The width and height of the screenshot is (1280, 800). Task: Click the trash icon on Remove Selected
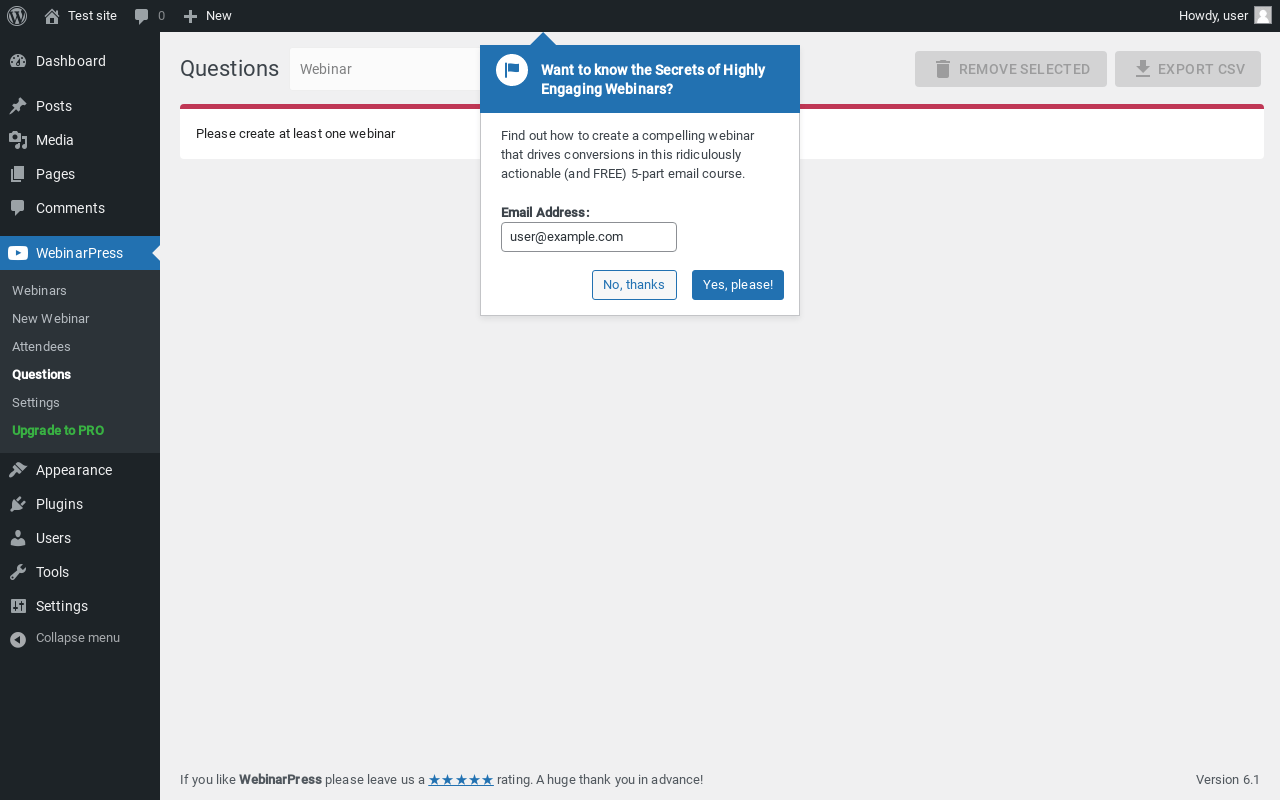pyautogui.click(x=942, y=69)
